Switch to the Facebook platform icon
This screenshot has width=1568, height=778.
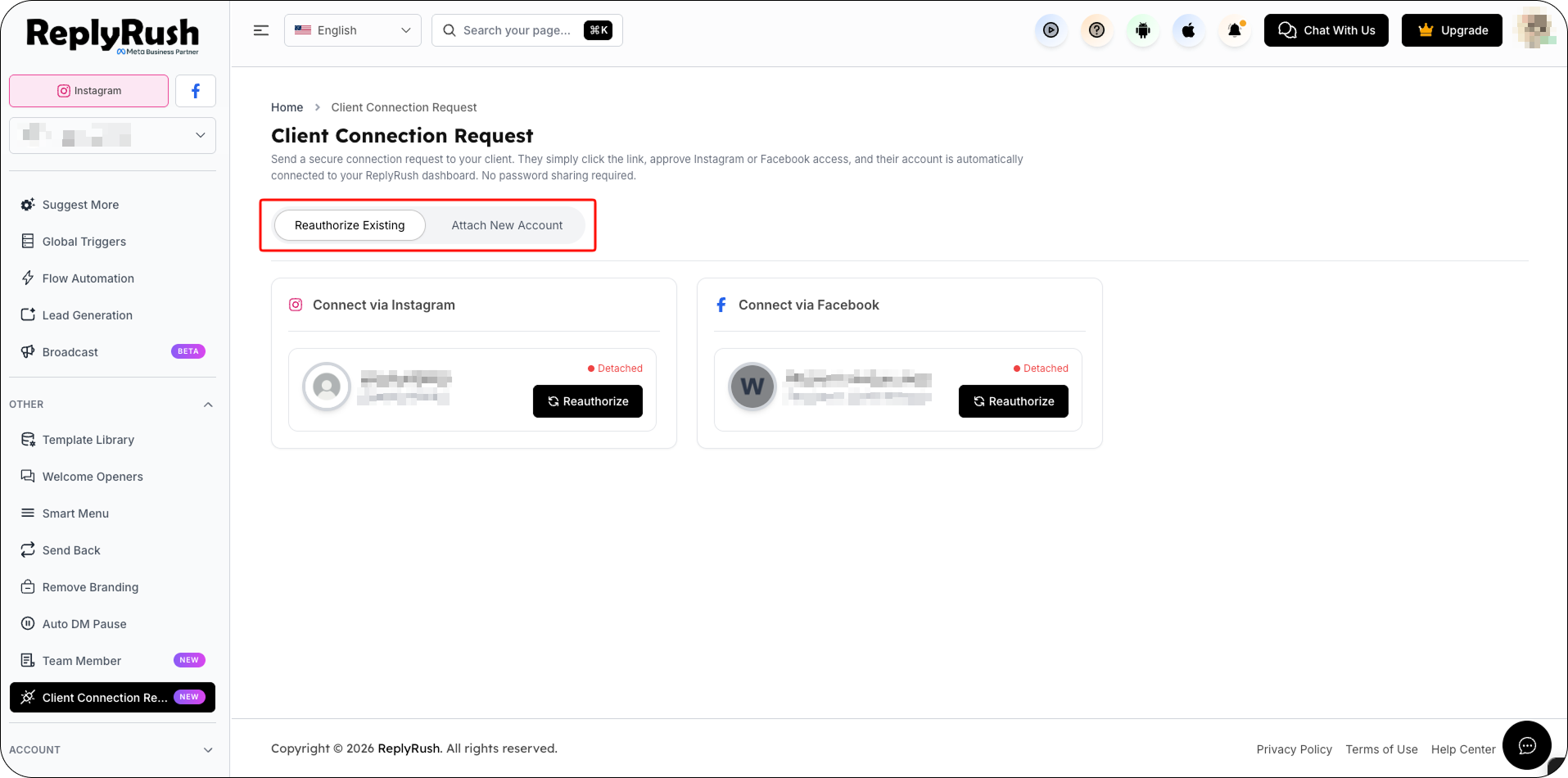pyautogui.click(x=196, y=91)
